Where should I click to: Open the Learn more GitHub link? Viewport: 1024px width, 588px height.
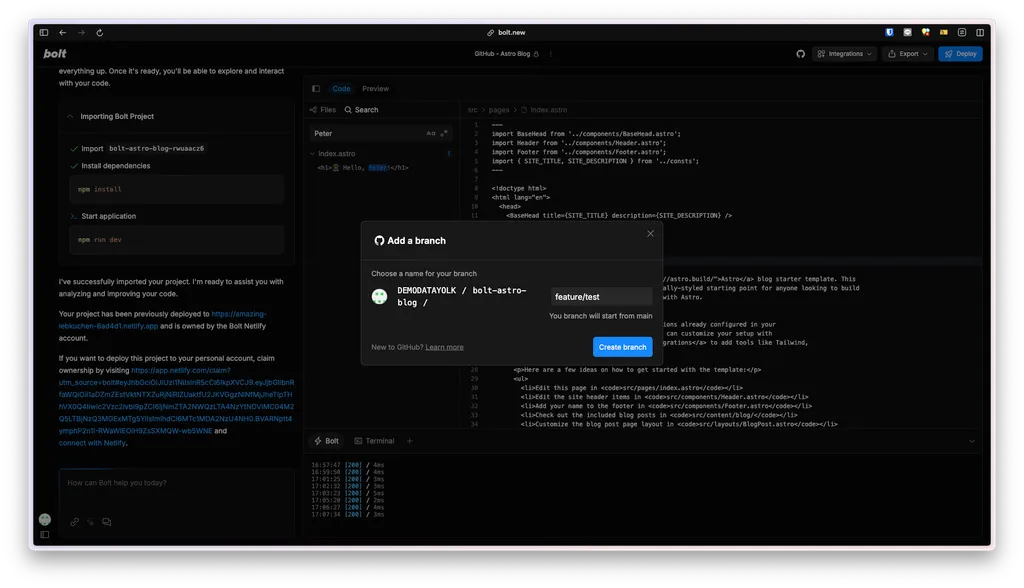444,347
